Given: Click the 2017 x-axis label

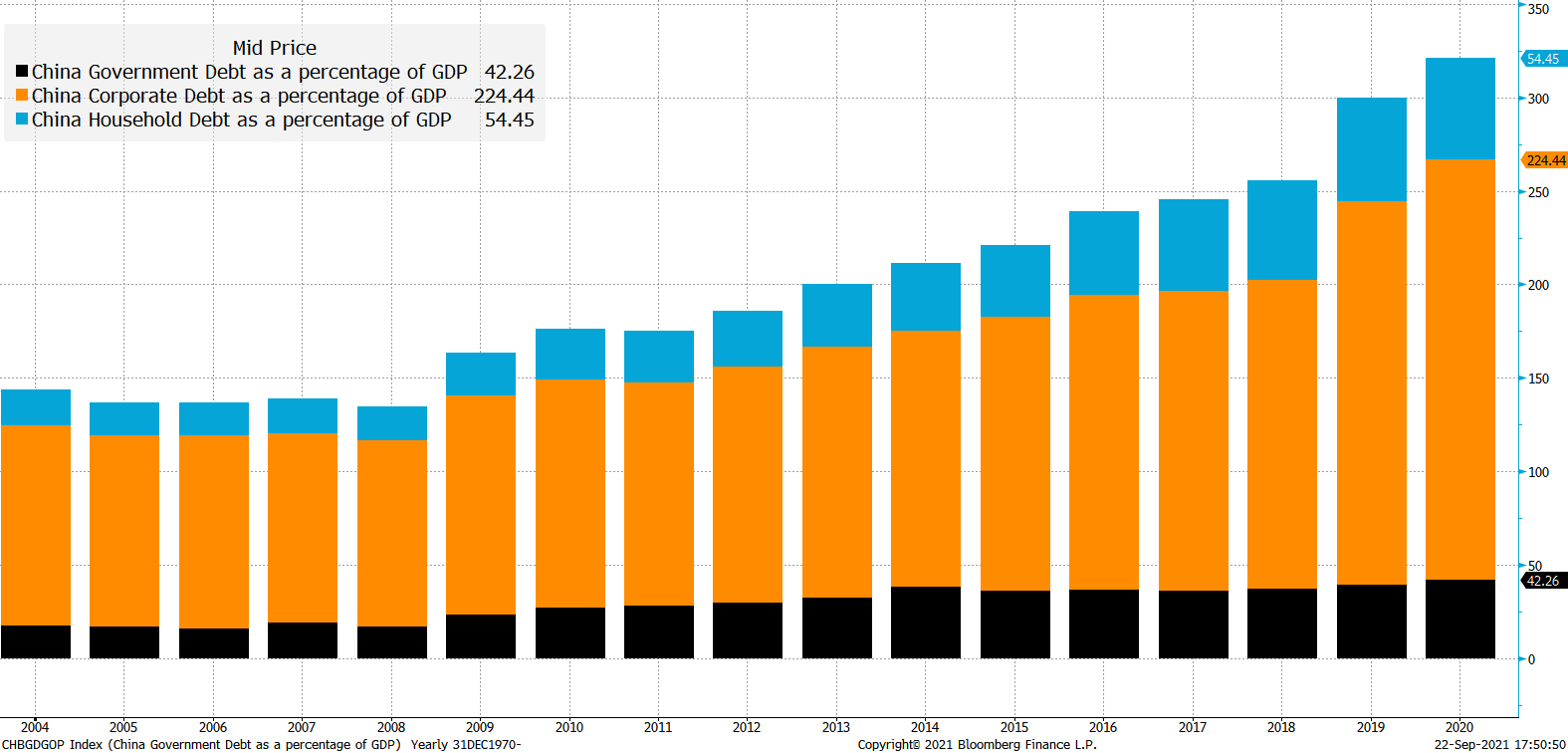Looking at the screenshot, I should [x=1193, y=727].
